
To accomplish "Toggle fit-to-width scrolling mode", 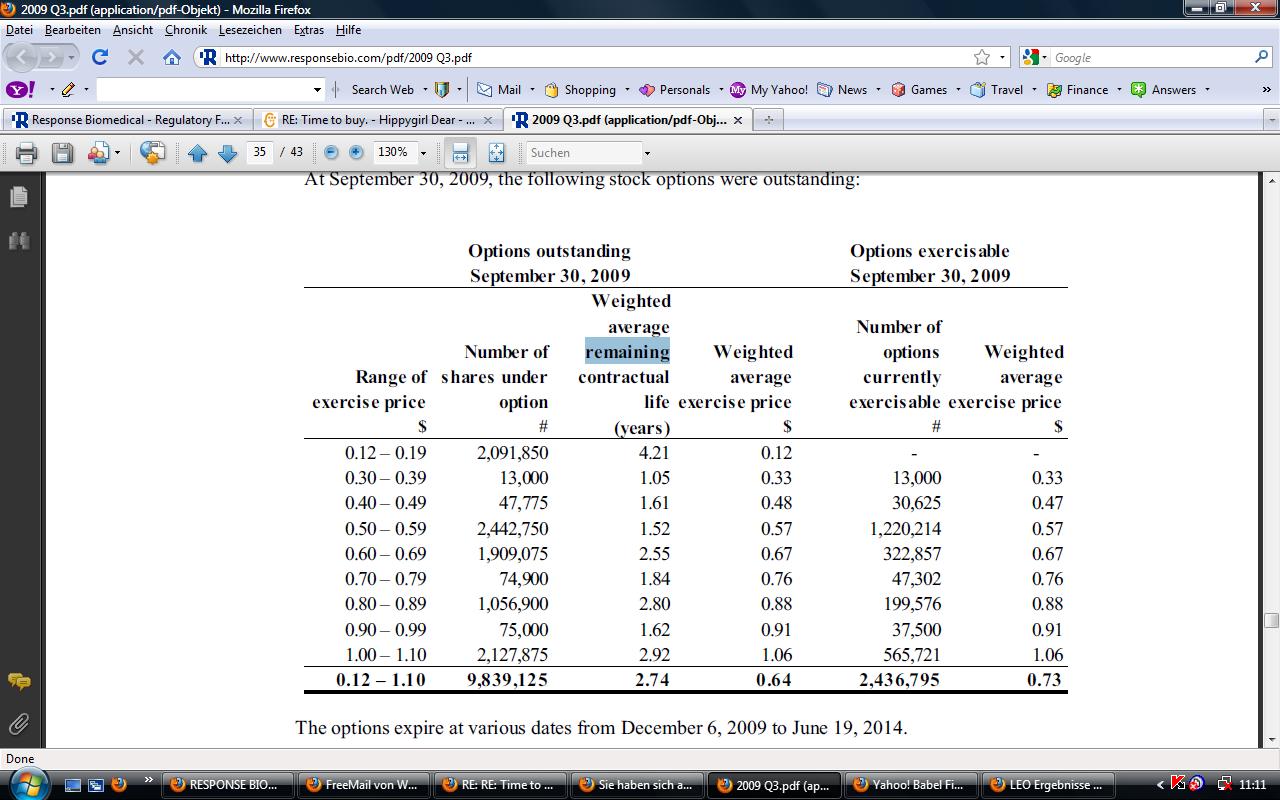I will coord(460,153).
